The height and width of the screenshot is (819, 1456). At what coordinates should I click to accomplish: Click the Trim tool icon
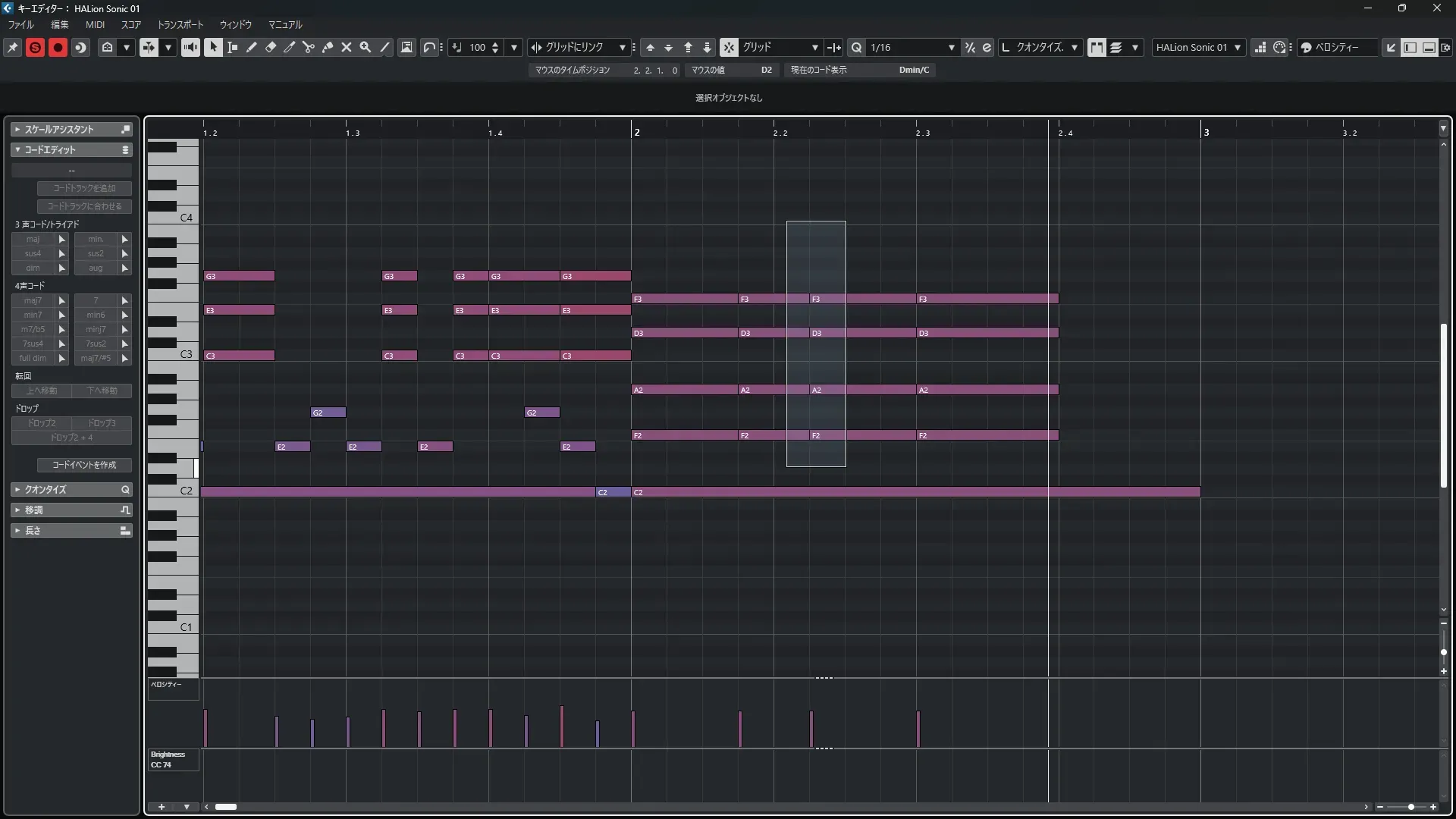[x=290, y=47]
